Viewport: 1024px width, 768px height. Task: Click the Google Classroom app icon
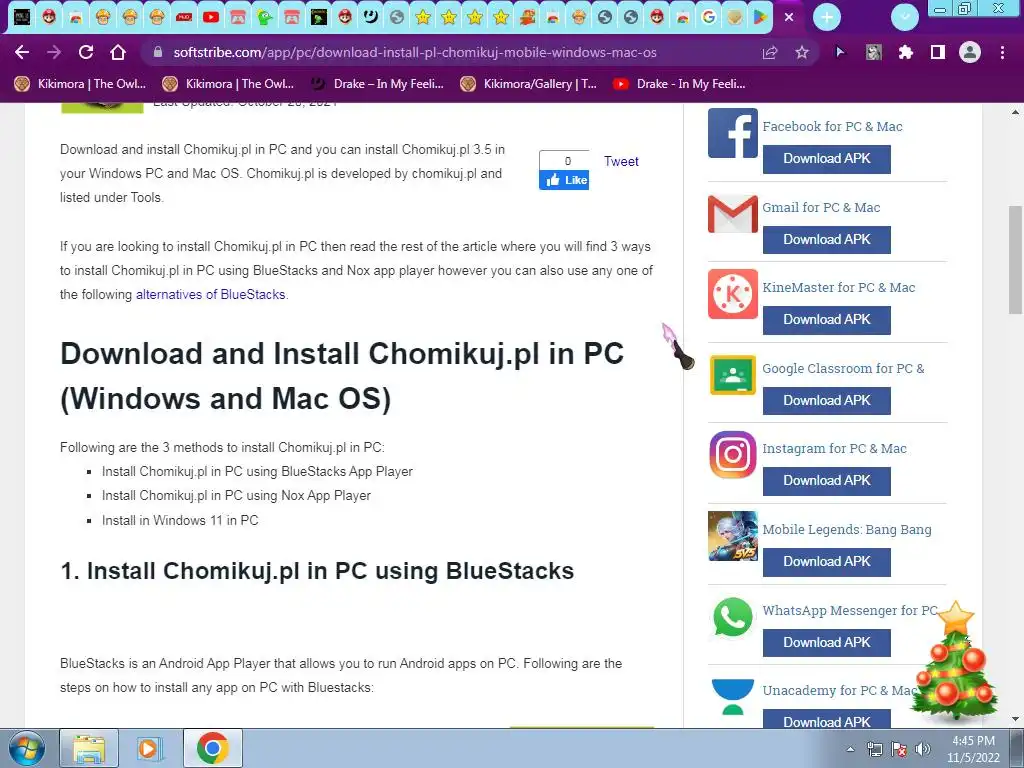pyautogui.click(x=733, y=375)
